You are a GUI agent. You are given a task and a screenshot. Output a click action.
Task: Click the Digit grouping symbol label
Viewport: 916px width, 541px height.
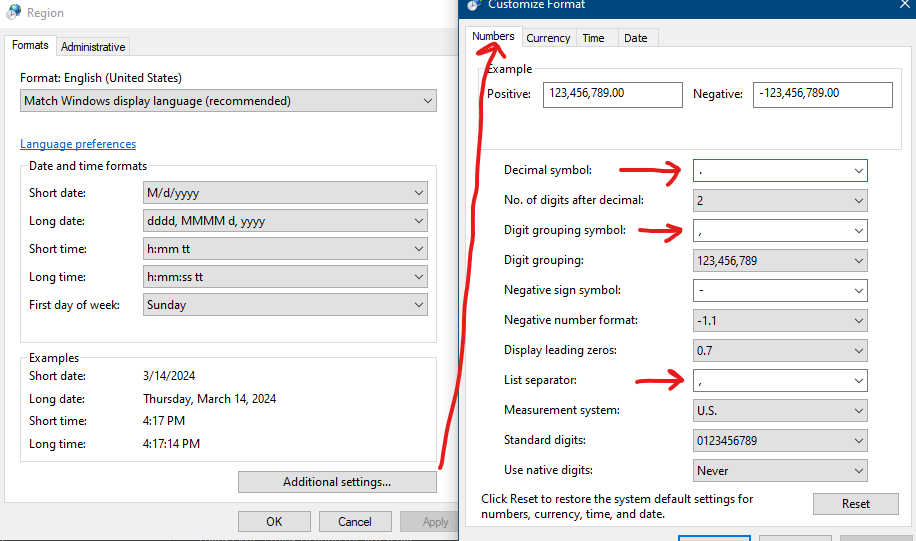pyautogui.click(x=565, y=230)
